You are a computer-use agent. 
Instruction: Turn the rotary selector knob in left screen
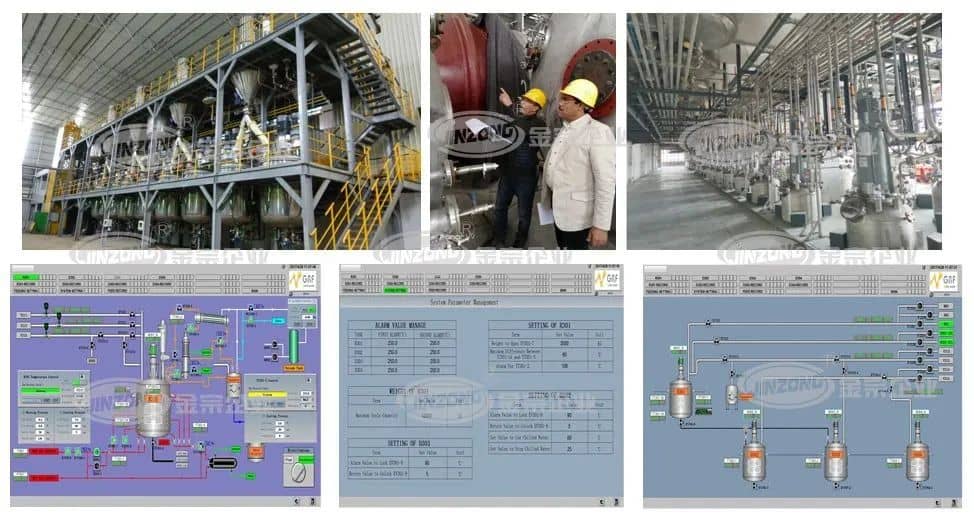(x=297, y=472)
